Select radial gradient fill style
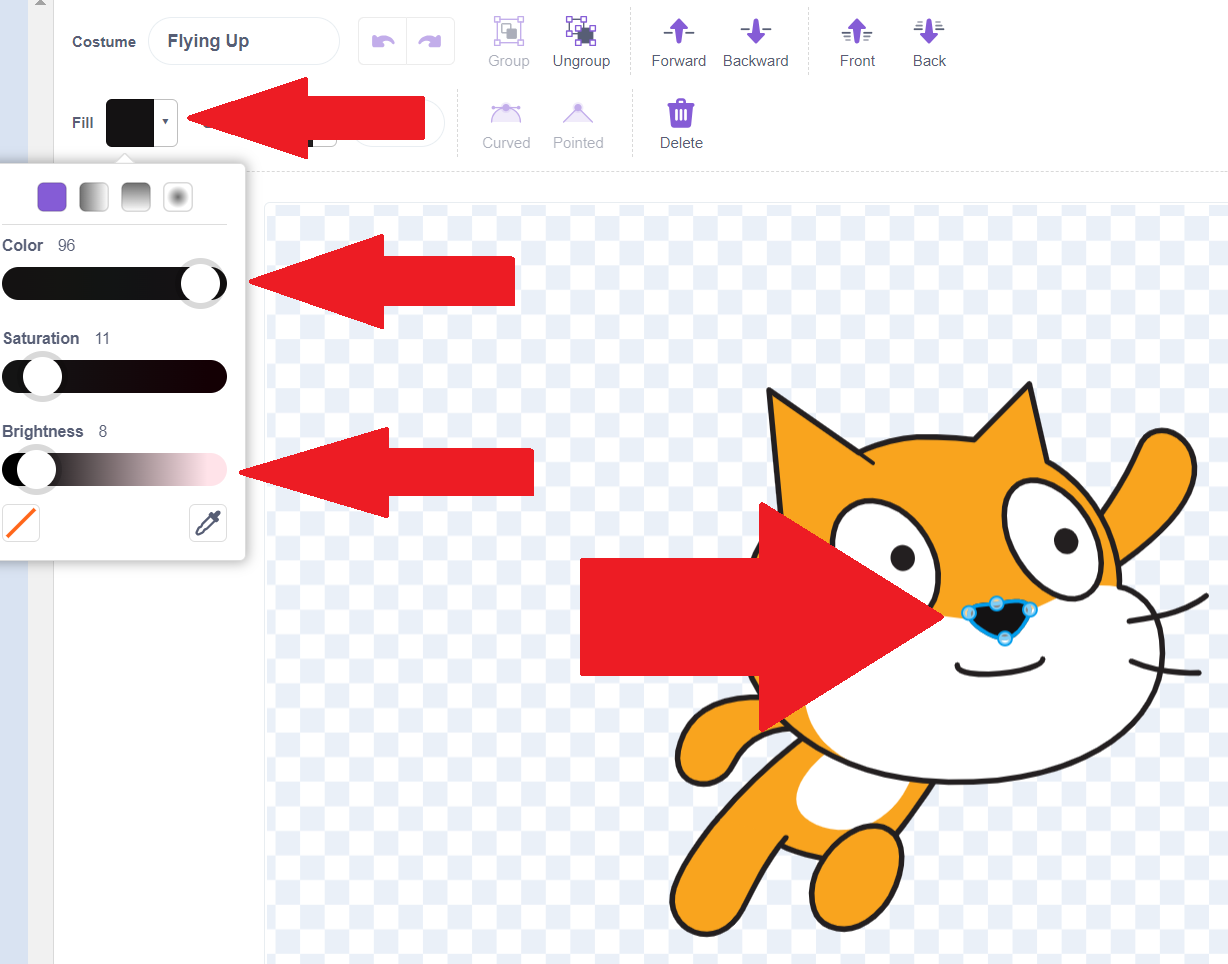1228x964 pixels. (178, 197)
